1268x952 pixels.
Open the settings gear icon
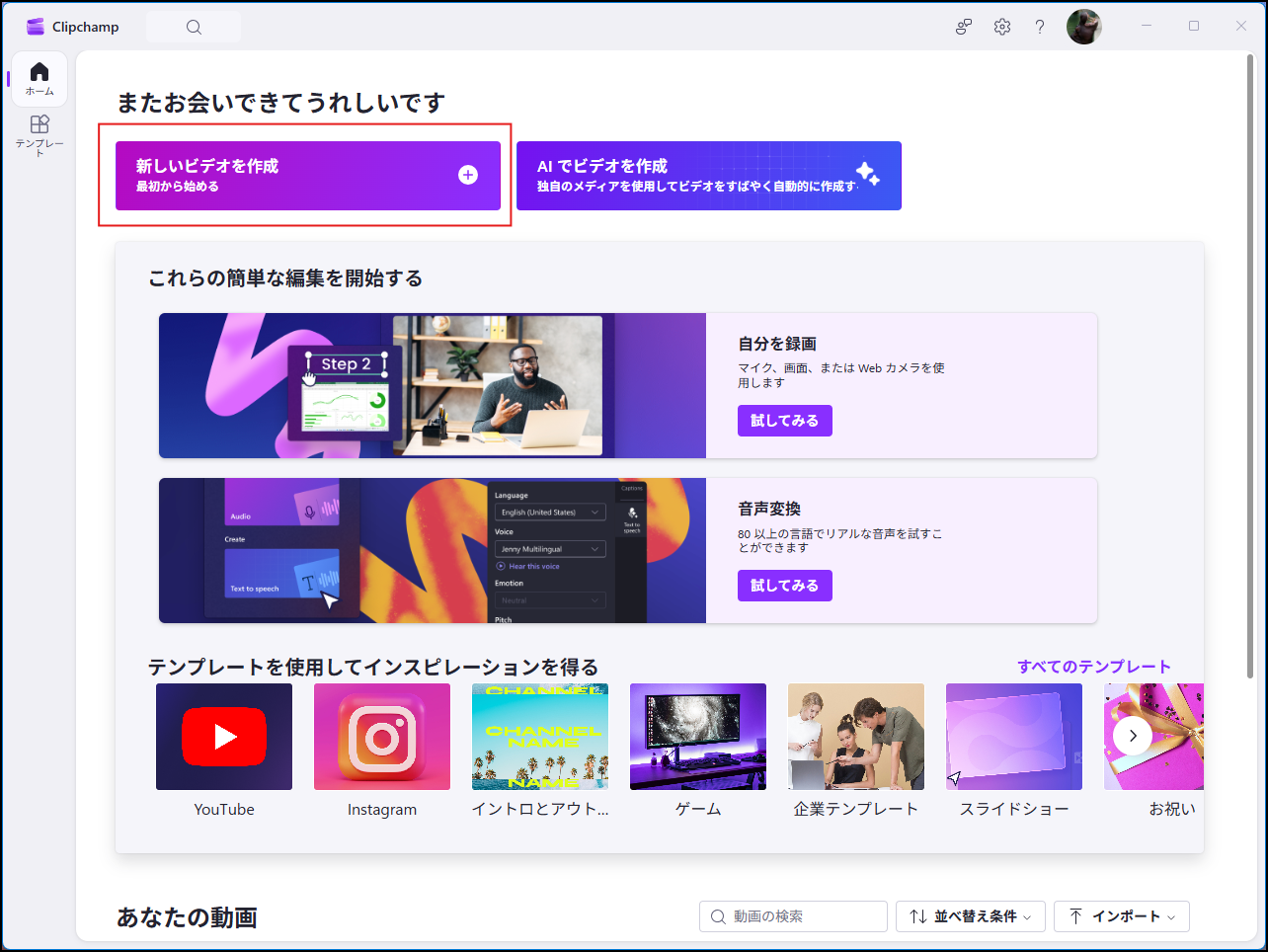[x=1002, y=27]
